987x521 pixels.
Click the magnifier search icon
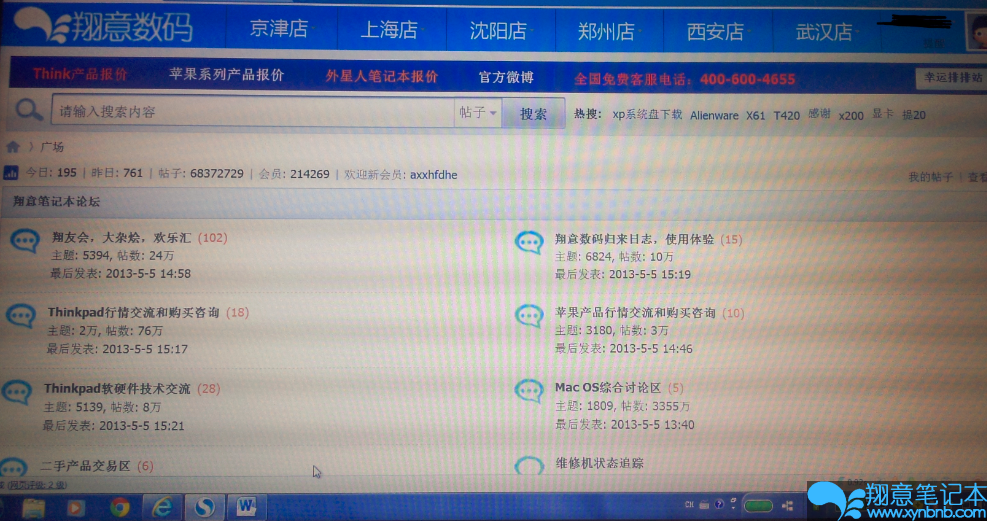coord(28,111)
